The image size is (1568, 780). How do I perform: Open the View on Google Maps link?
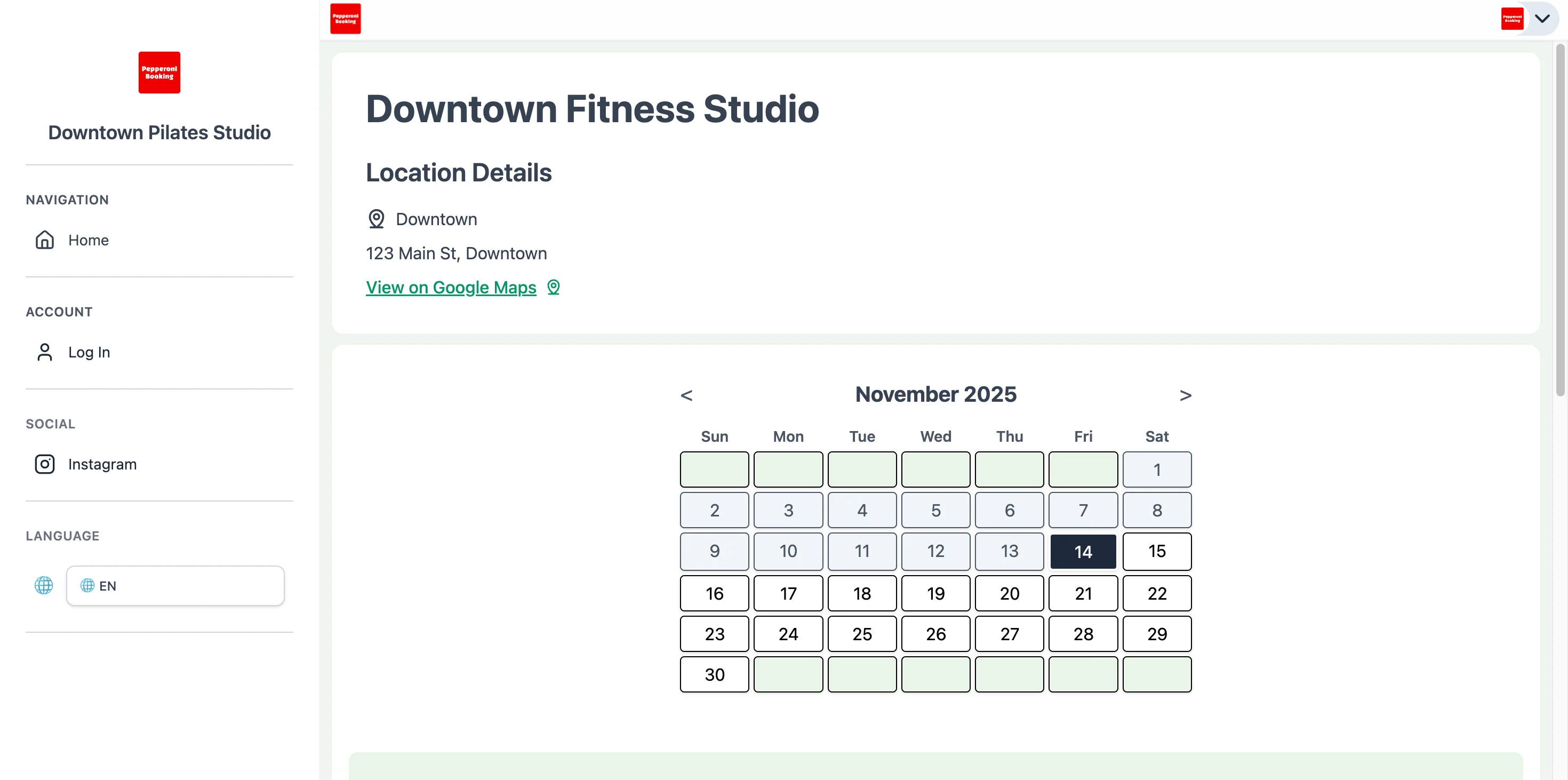coord(451,287)
